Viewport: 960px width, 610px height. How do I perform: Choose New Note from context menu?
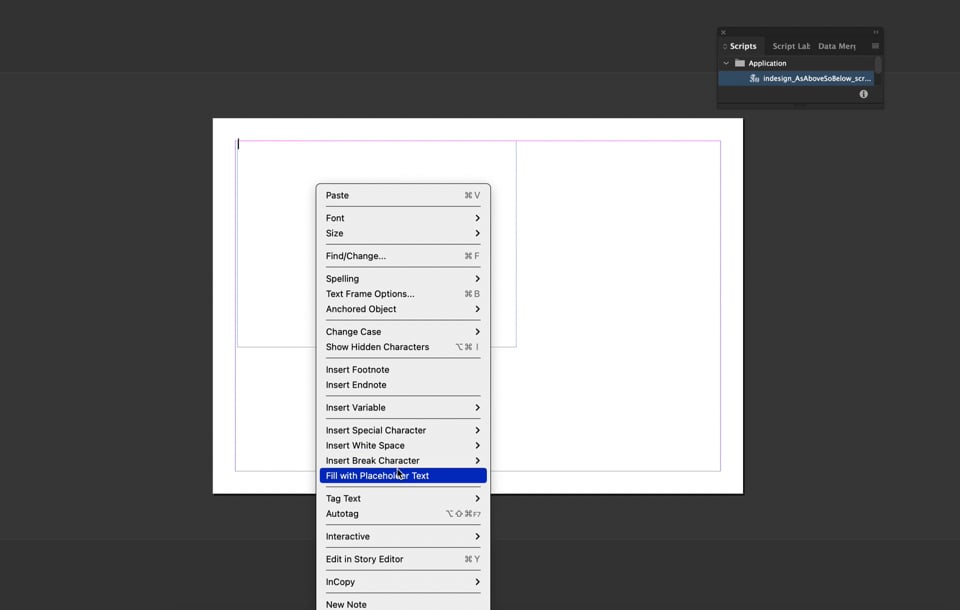403,604
